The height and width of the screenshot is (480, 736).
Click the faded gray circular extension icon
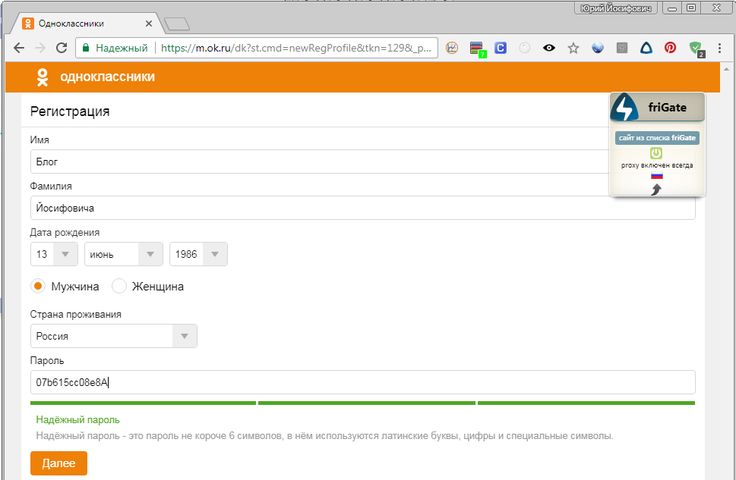tap(525, 47)
